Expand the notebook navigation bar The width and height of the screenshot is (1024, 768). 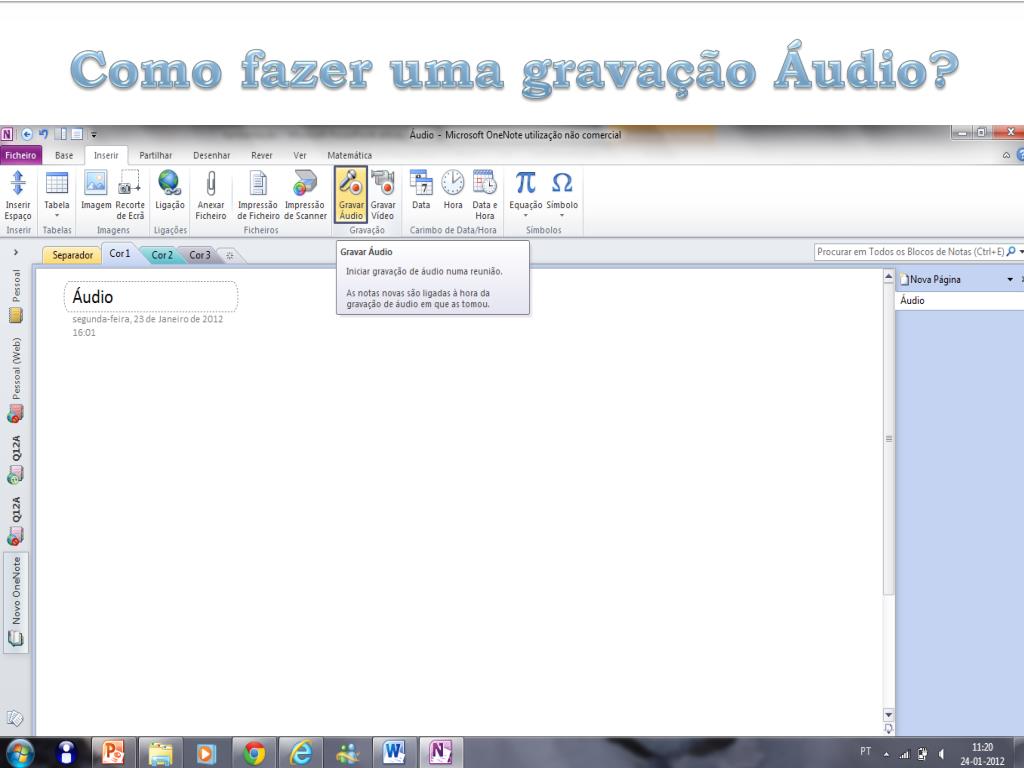16,252
